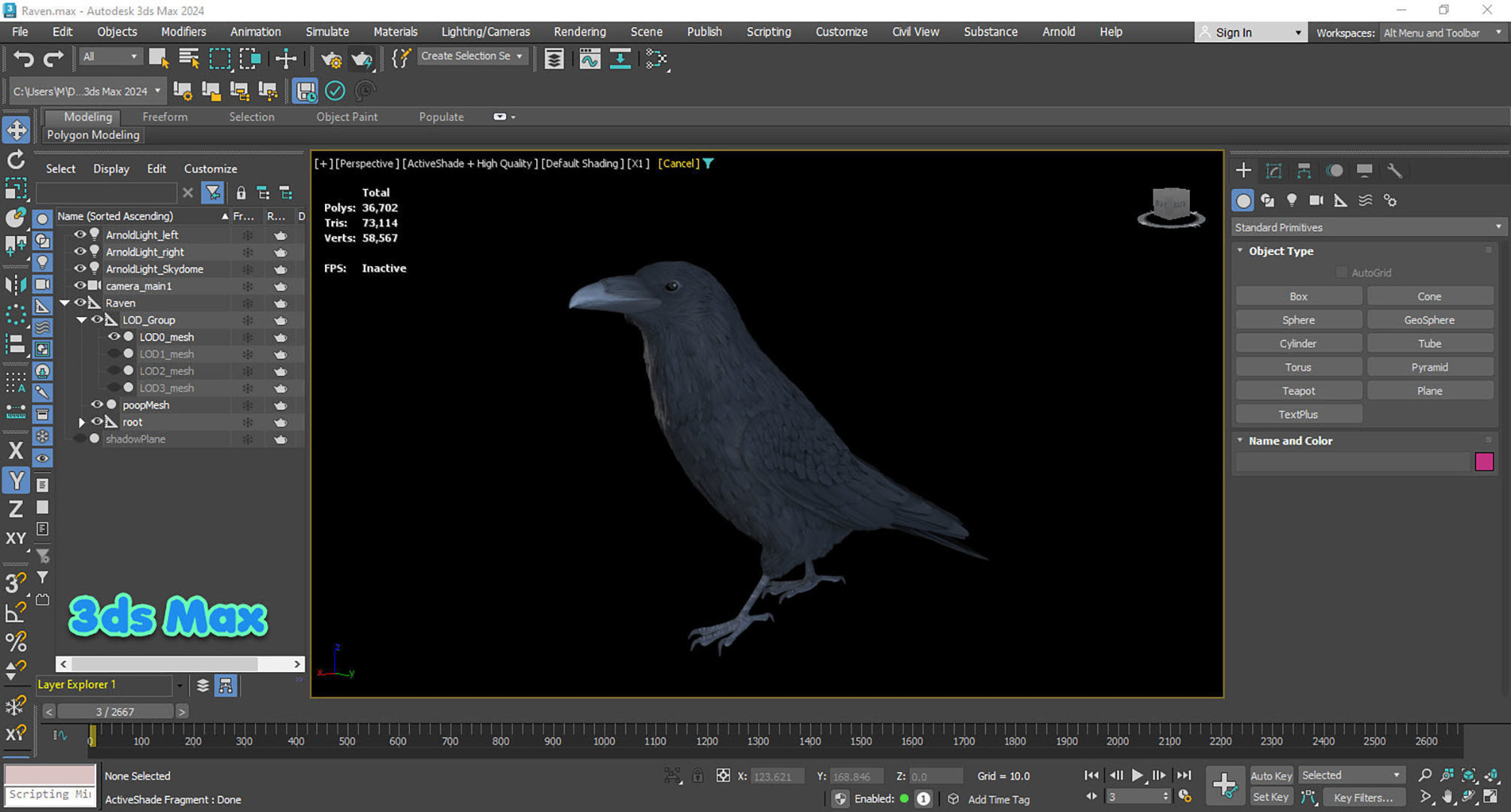Screen dimensions: 1511x812
Task: Choose Rectangular Selection Region tool
Action: (220, 58)
